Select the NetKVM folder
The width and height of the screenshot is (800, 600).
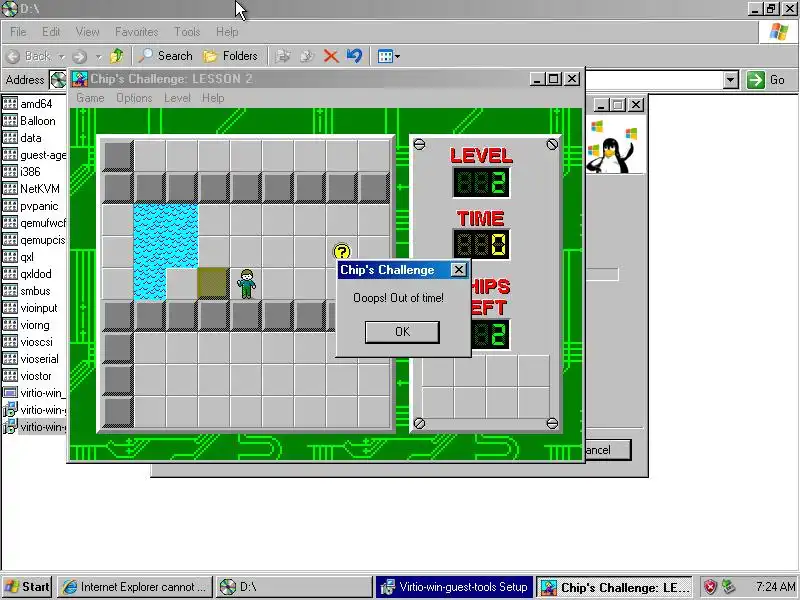(31, 189)
